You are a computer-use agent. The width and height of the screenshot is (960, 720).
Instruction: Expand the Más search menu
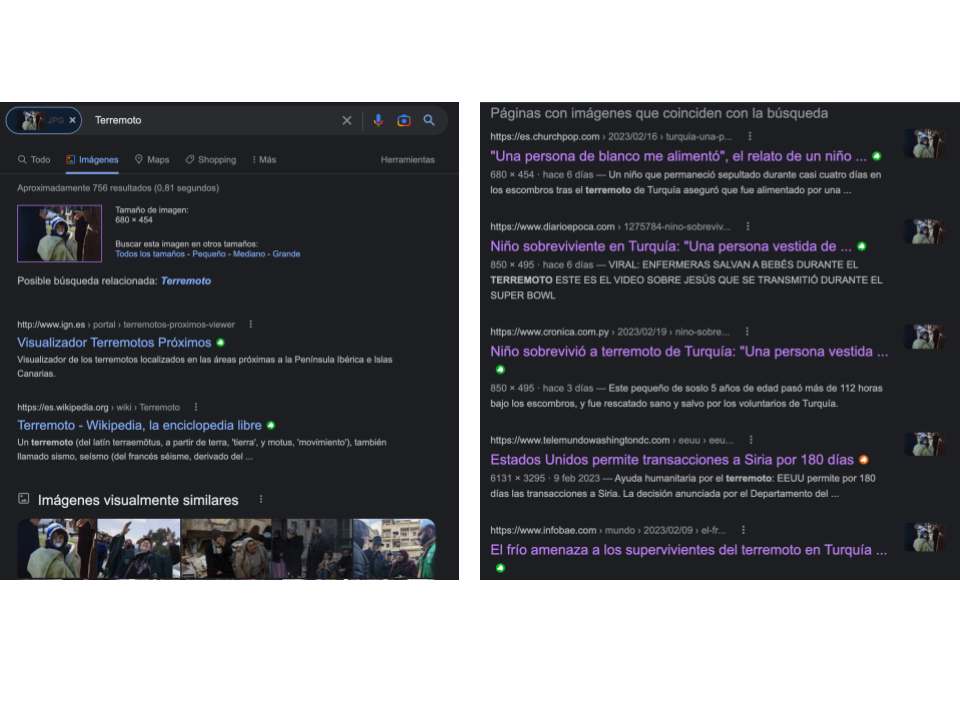point(264,160)
